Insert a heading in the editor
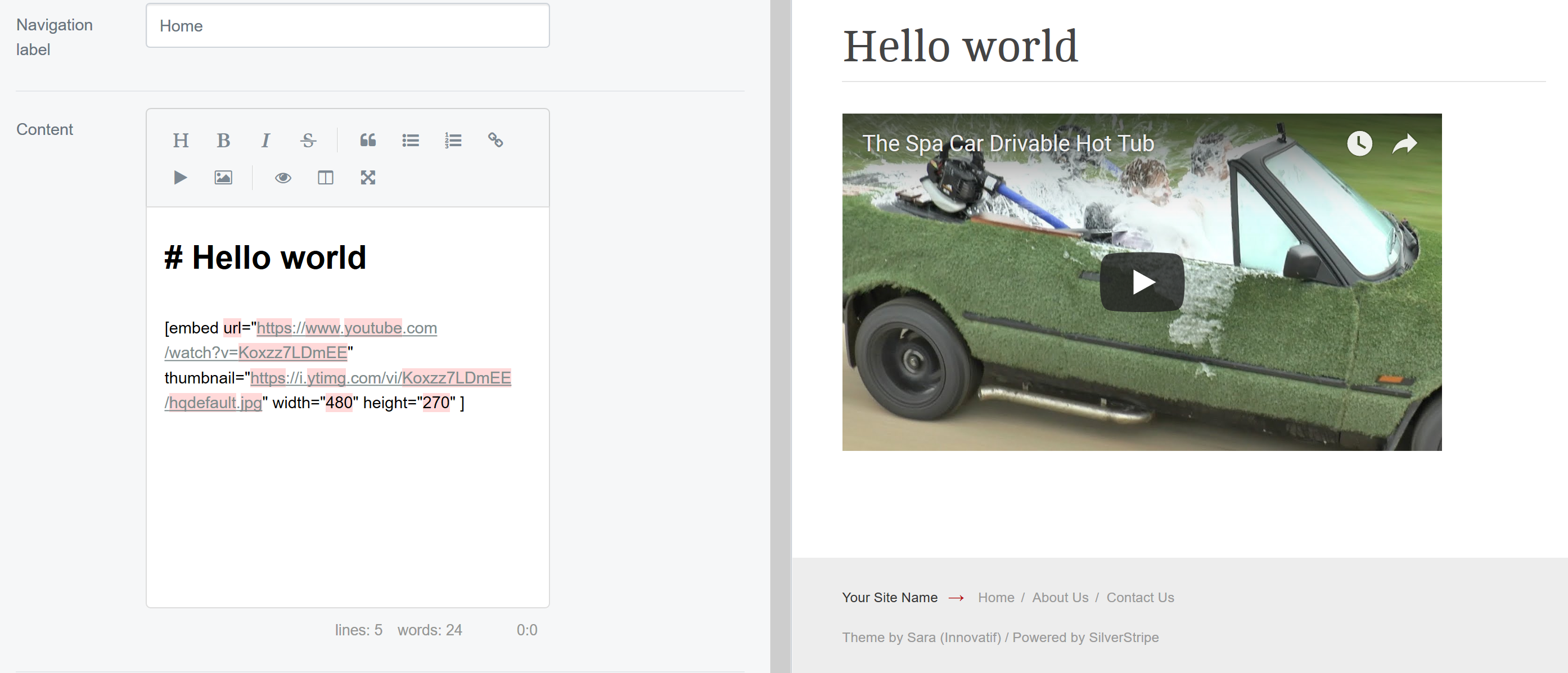Screen dimensions: 1568x673 pos(181,141)
